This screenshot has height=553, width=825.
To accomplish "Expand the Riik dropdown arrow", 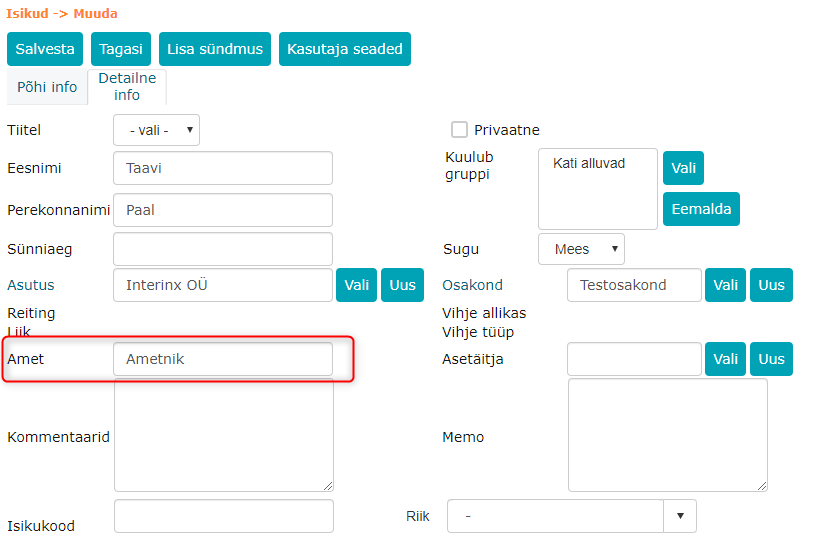I will click(680, 516).
